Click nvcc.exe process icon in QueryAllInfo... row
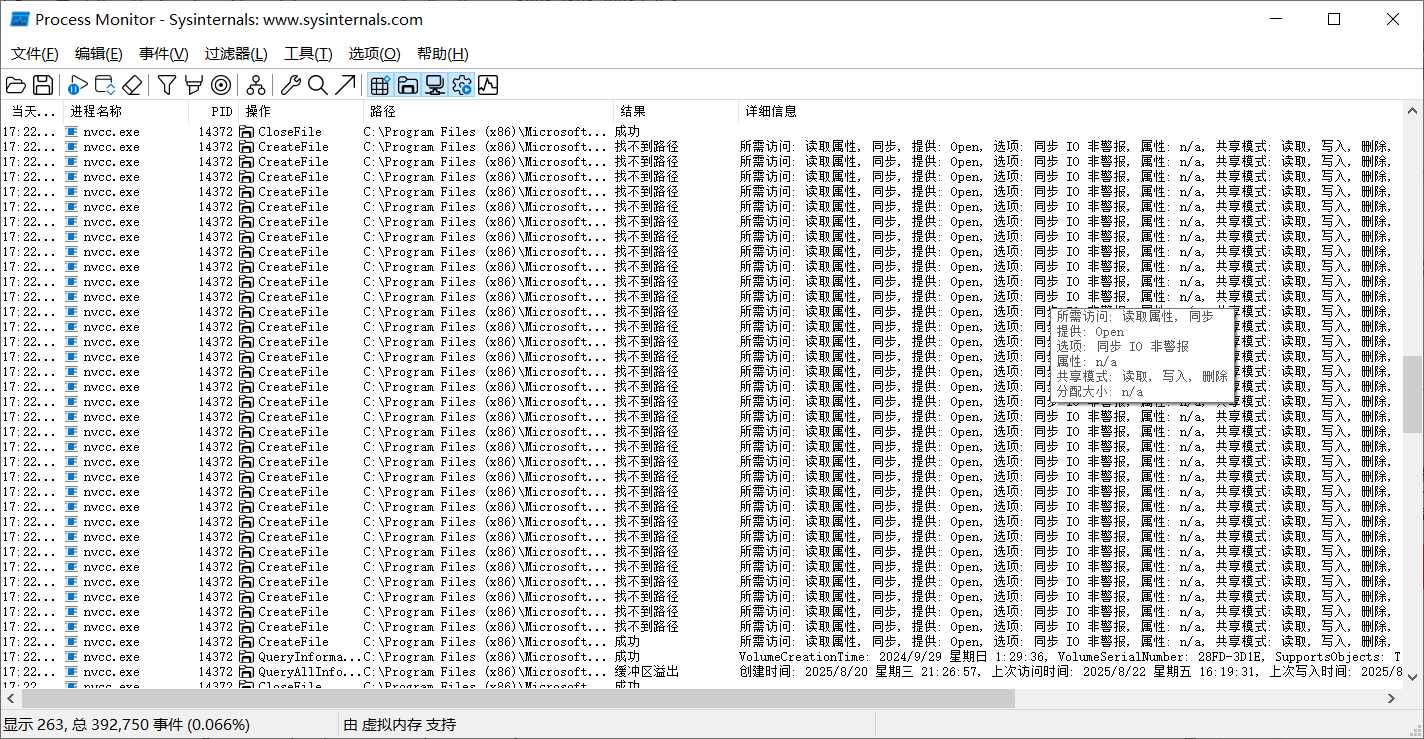1424x739 pixels. (71, 672)
